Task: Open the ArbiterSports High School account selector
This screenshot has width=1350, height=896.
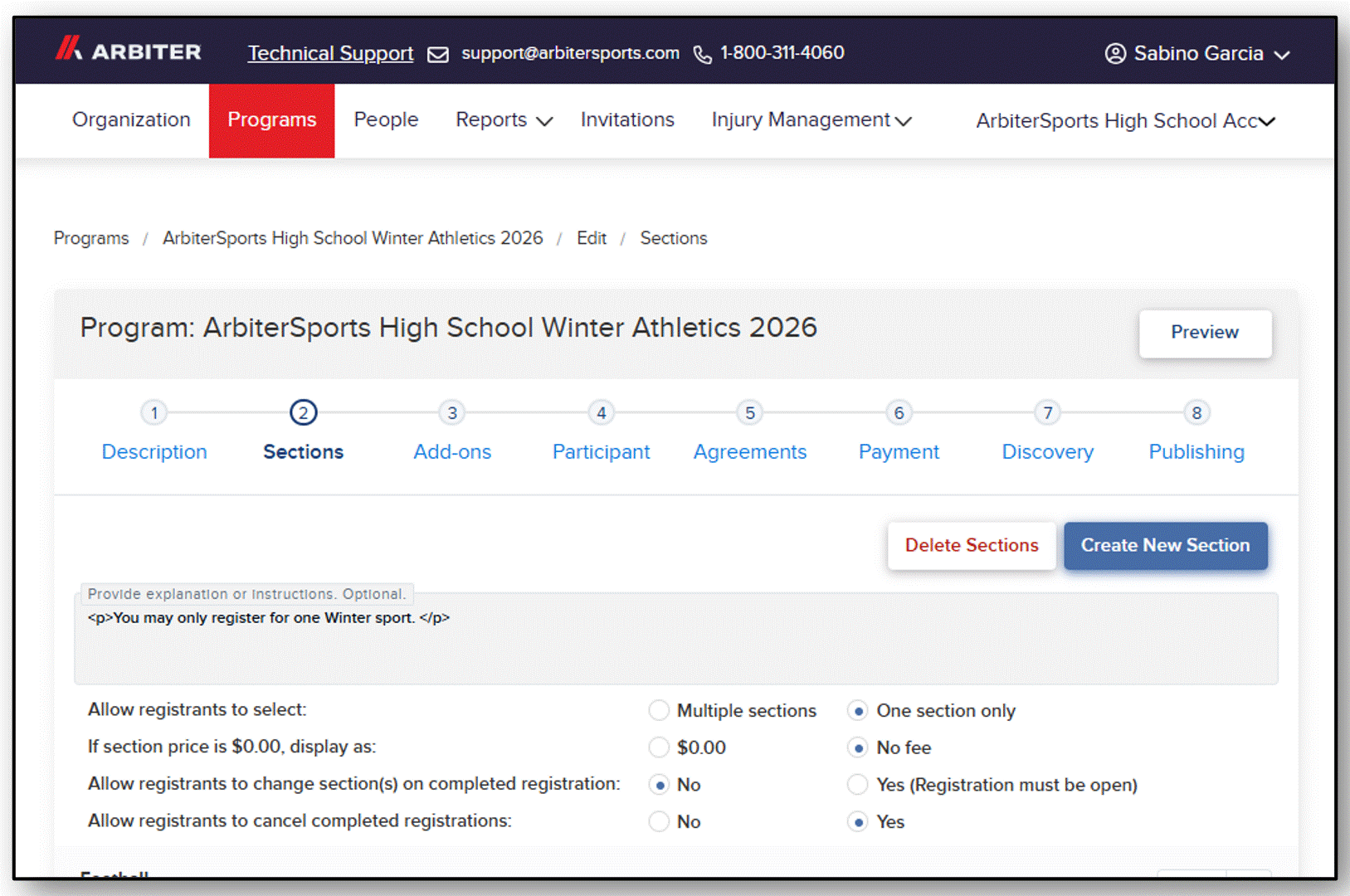Action: [x=1125, y=121]
